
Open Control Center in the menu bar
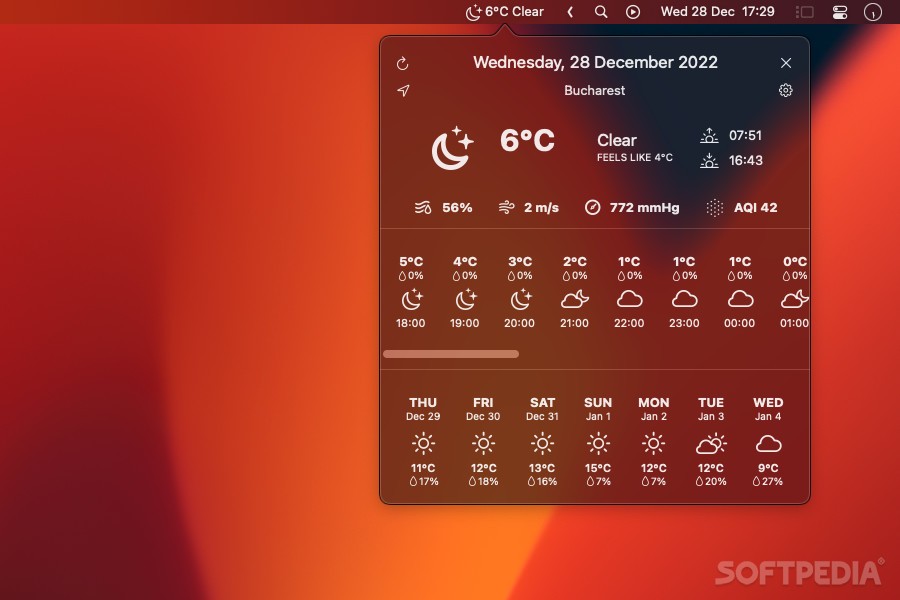(840, 12)
